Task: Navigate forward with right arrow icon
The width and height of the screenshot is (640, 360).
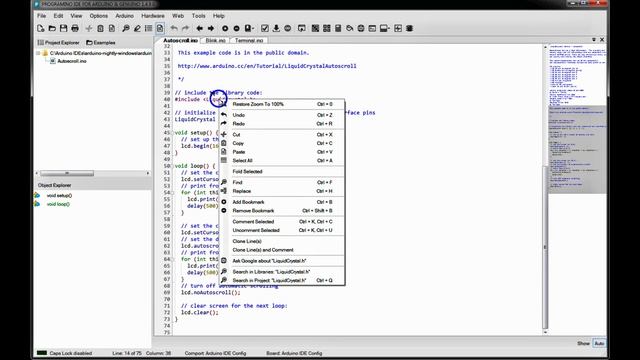Action: coord(211,28)
